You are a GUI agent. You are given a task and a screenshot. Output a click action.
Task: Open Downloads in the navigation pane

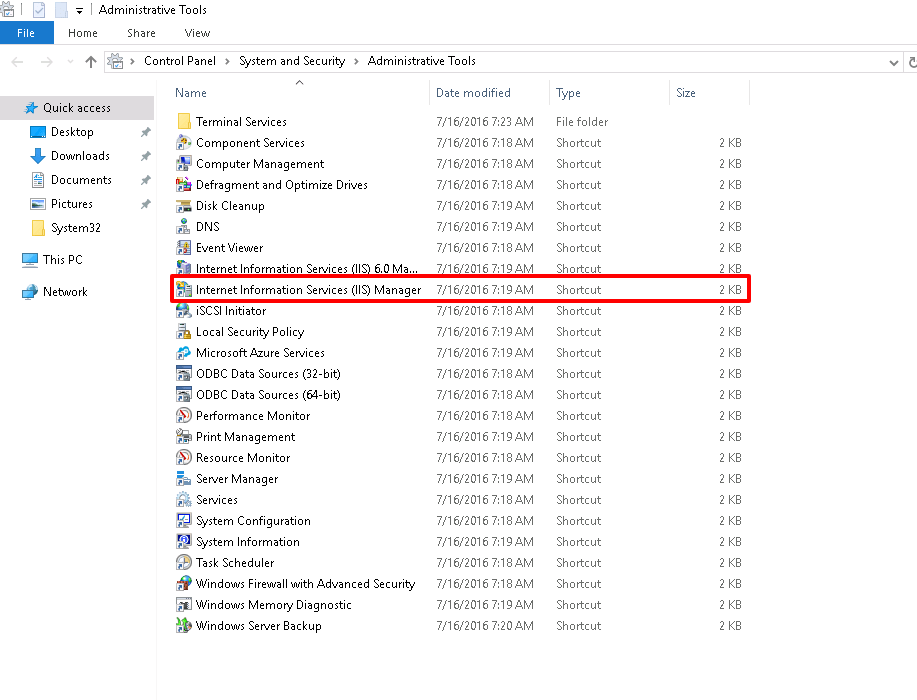[80, 156]
